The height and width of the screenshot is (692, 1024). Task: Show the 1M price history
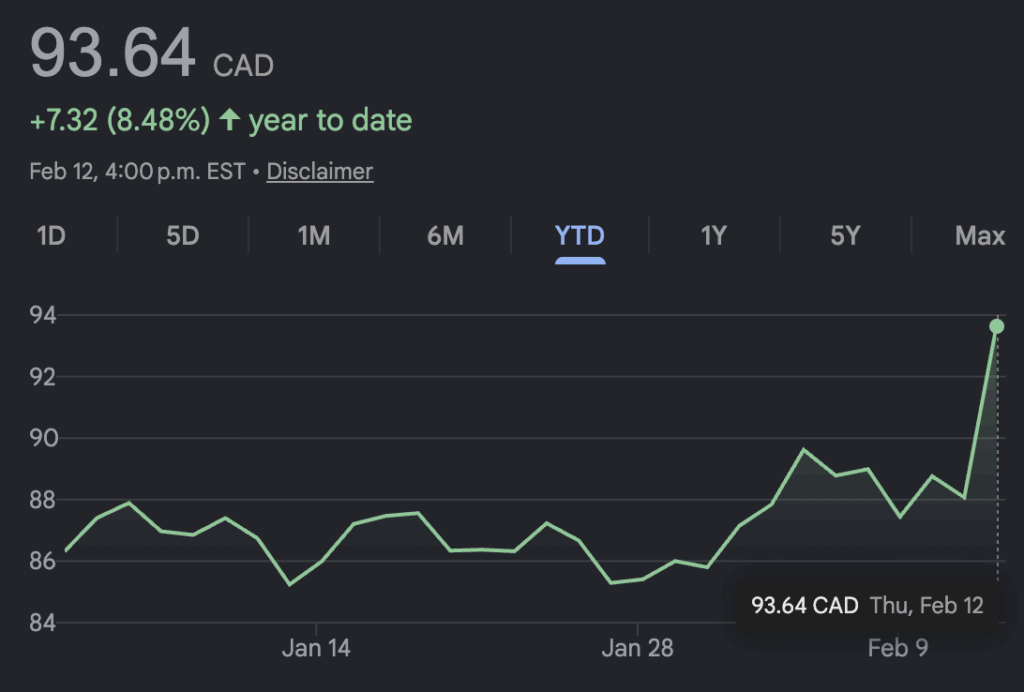[x=314, y=236]
